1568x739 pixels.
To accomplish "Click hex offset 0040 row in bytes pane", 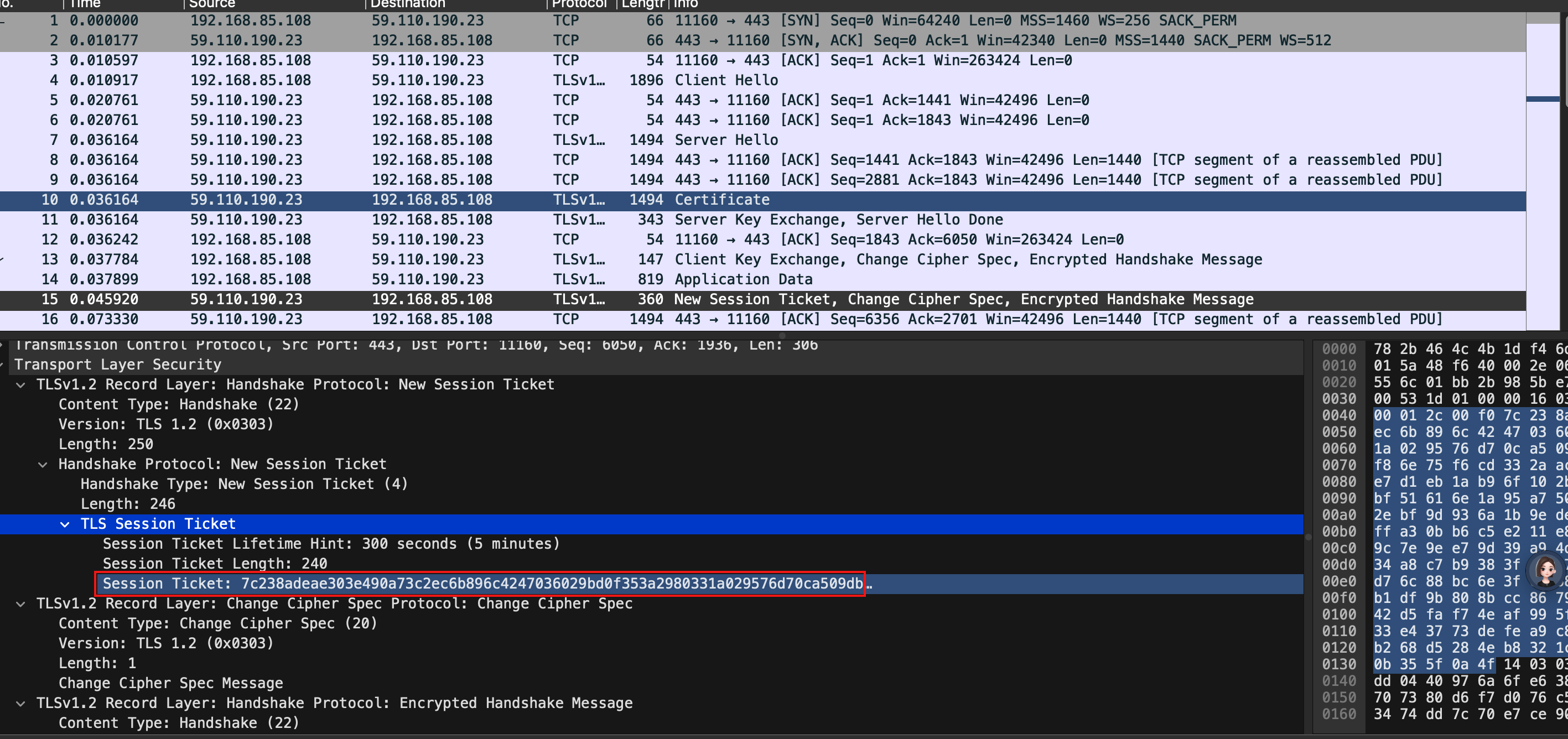I will point(1338,415).
